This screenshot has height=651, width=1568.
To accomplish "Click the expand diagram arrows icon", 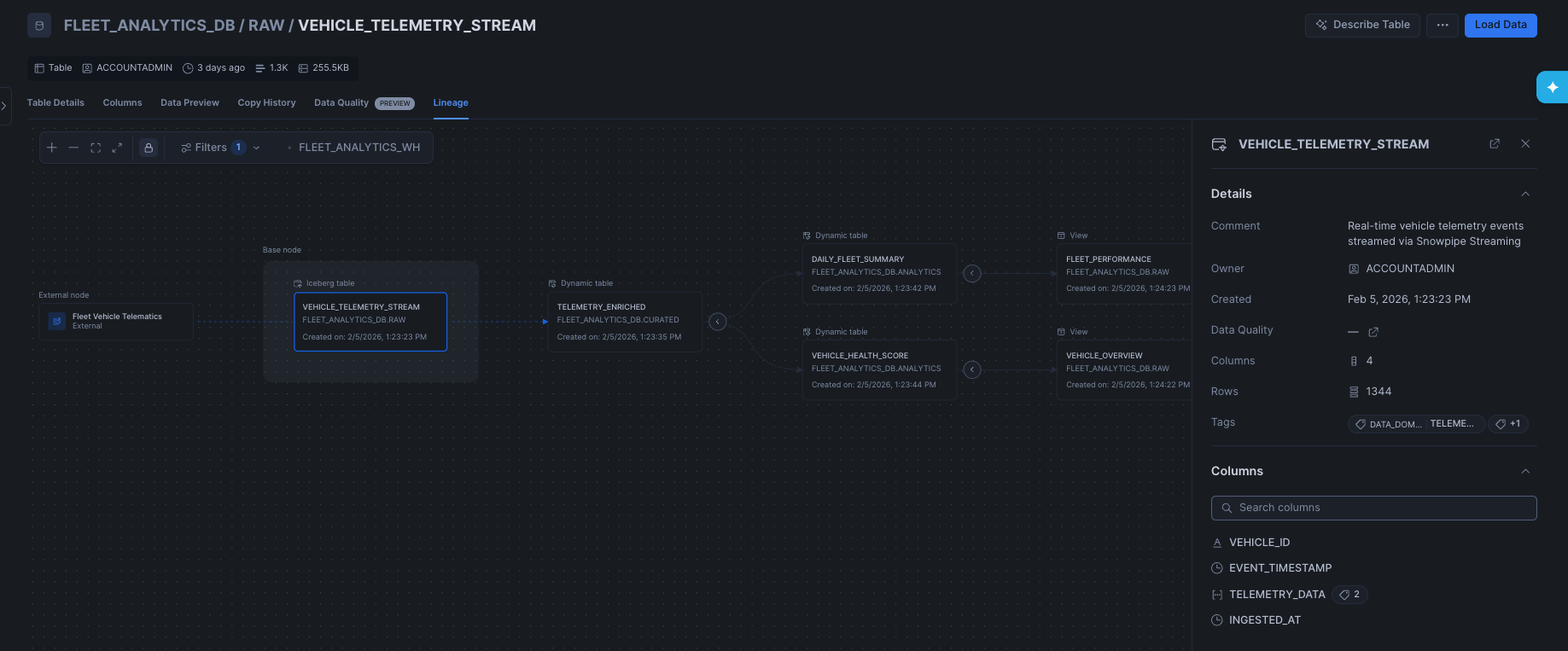I will [x=118, y=147].
